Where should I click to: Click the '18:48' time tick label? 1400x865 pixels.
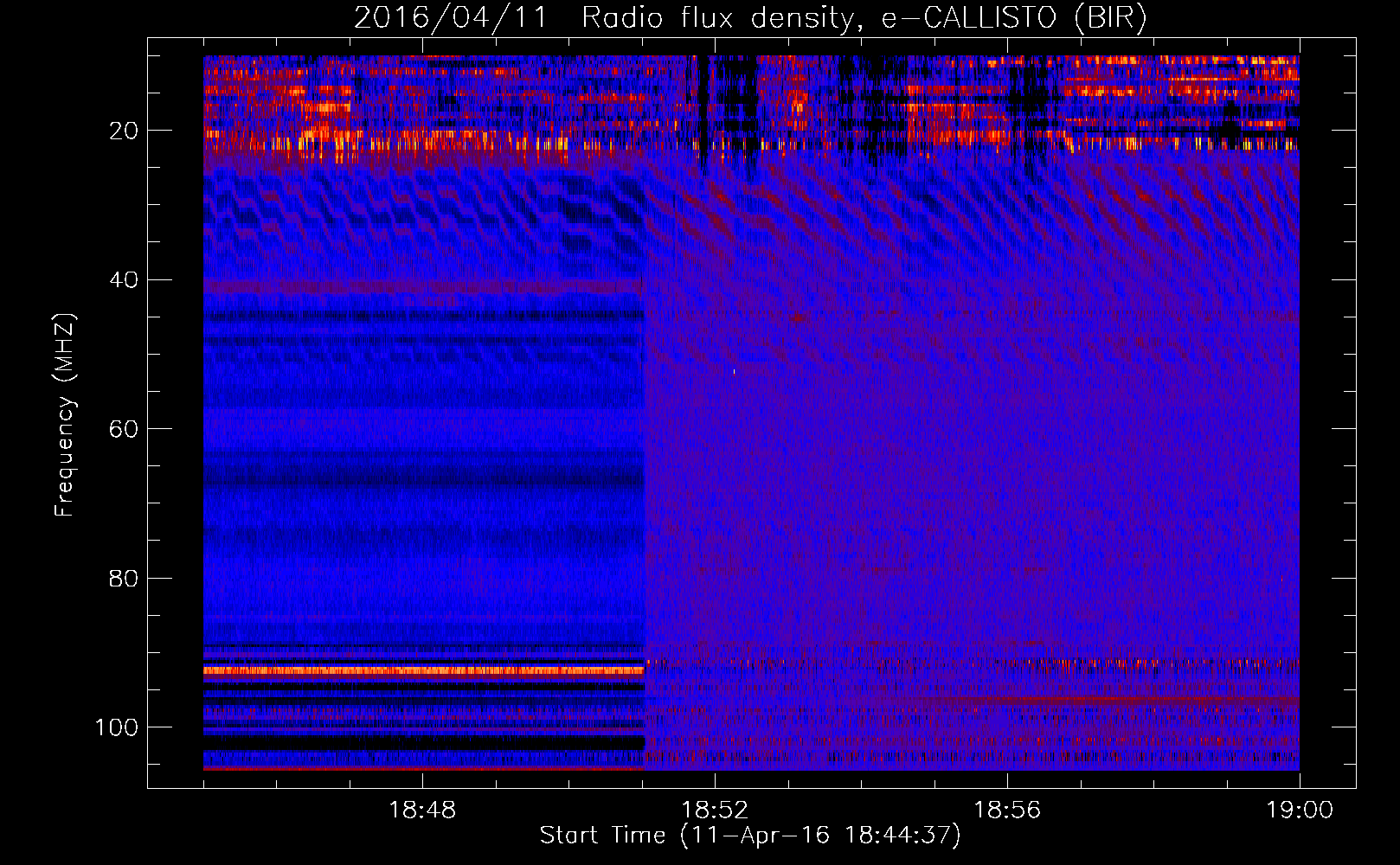click(422, 811)
